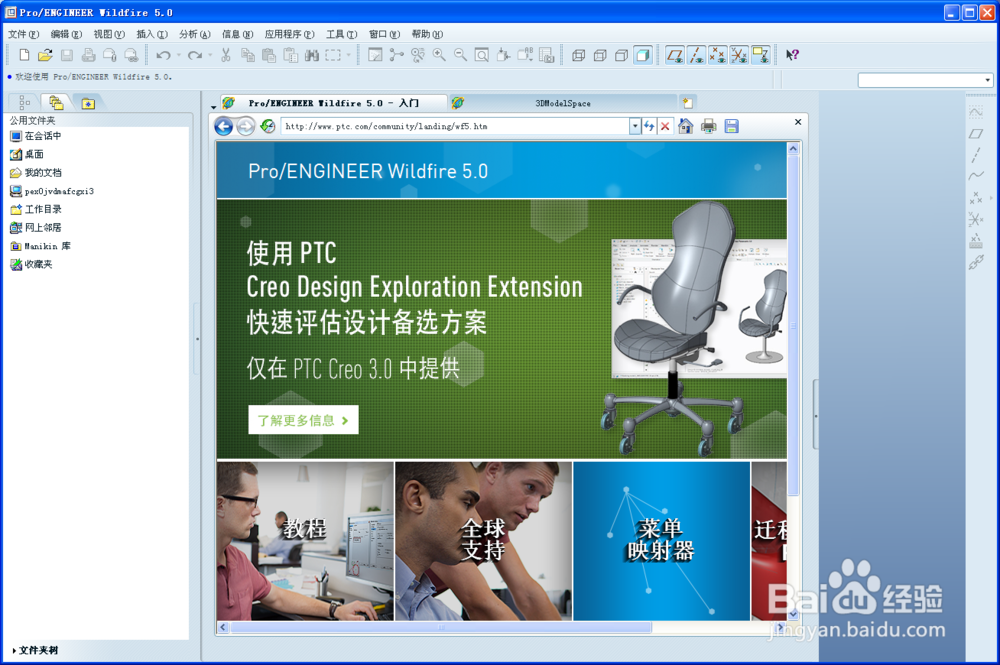This screenshot has width=1000, height=665.
Task: Stop page loading with red X icon
Action: pyautogui.click(x=665, y=126)
